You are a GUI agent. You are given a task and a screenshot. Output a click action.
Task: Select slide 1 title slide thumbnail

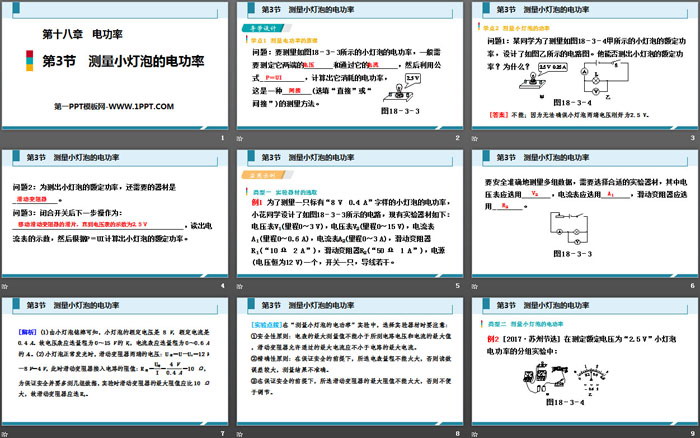click(115, 65)
